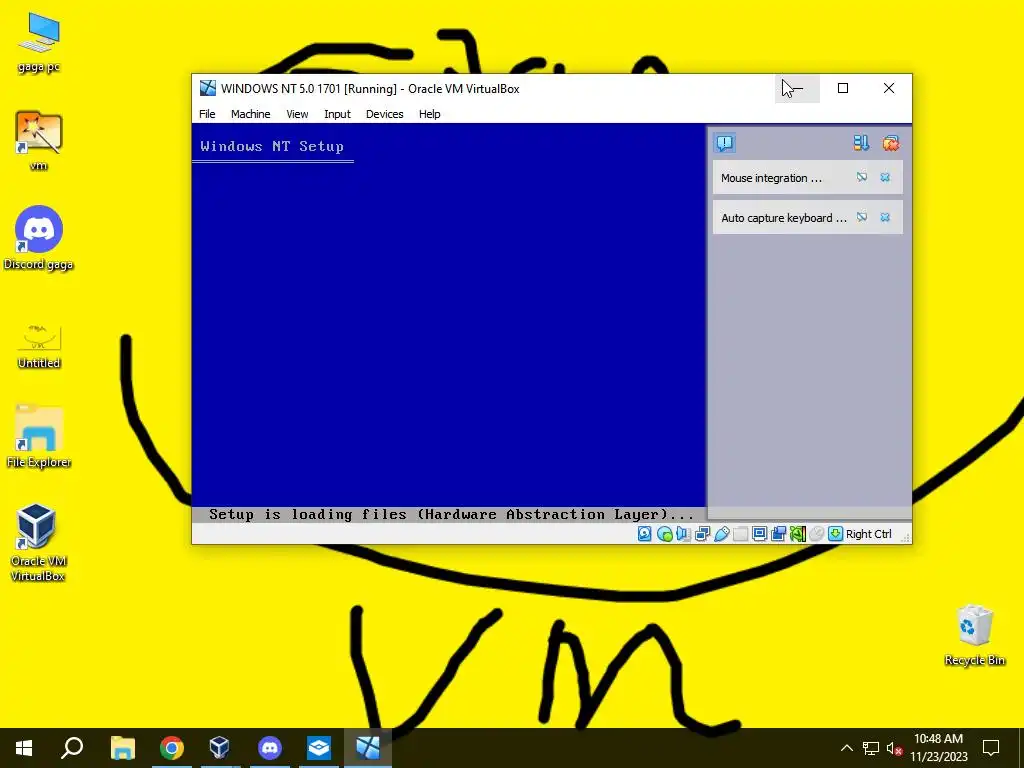Select the gaga pc desktop icon

[x=39, y=43]
